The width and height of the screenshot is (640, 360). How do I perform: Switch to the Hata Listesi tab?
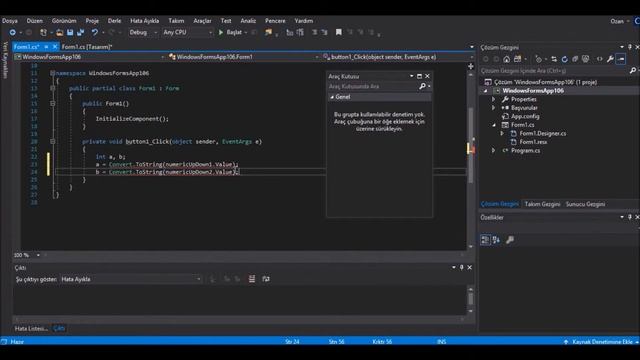coord(31,329)
